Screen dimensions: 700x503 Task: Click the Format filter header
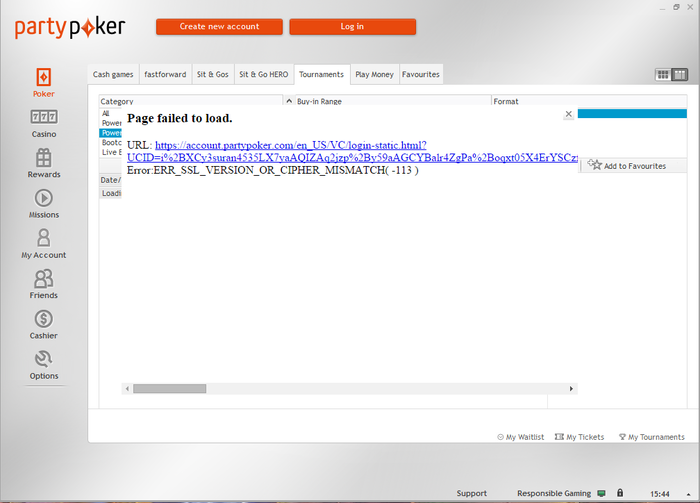click(x=589, y=101)
